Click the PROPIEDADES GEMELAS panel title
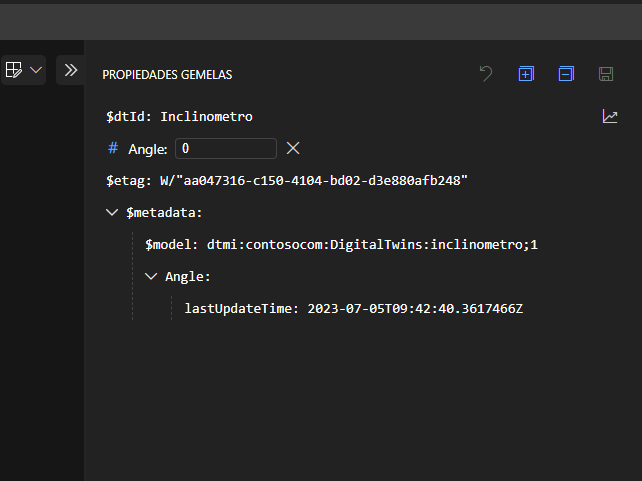 [167, 75]
